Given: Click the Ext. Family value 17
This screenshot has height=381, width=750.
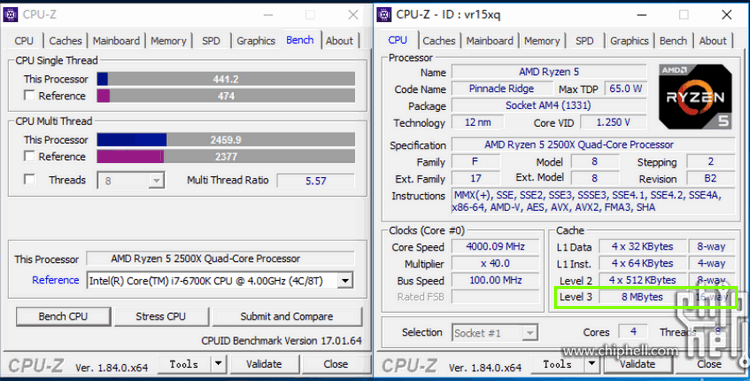Looking at the screenshot, I should (475, 178).
